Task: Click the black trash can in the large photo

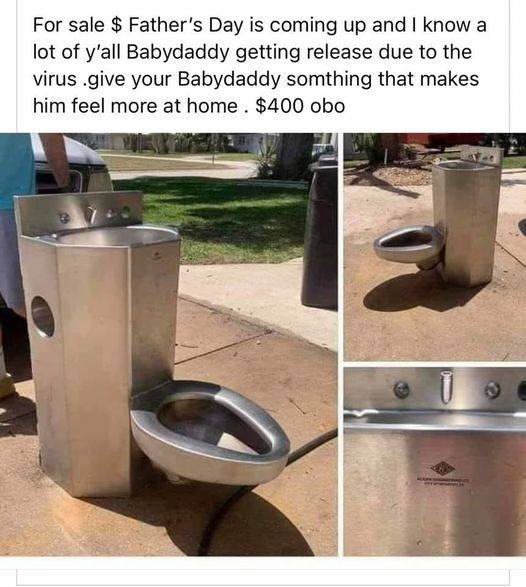Action: click(320, 230)
